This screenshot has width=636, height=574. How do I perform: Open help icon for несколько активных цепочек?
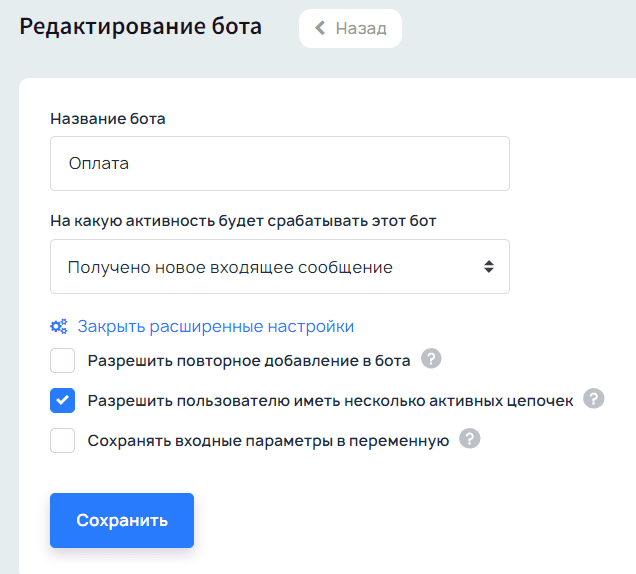pos(593,398)
